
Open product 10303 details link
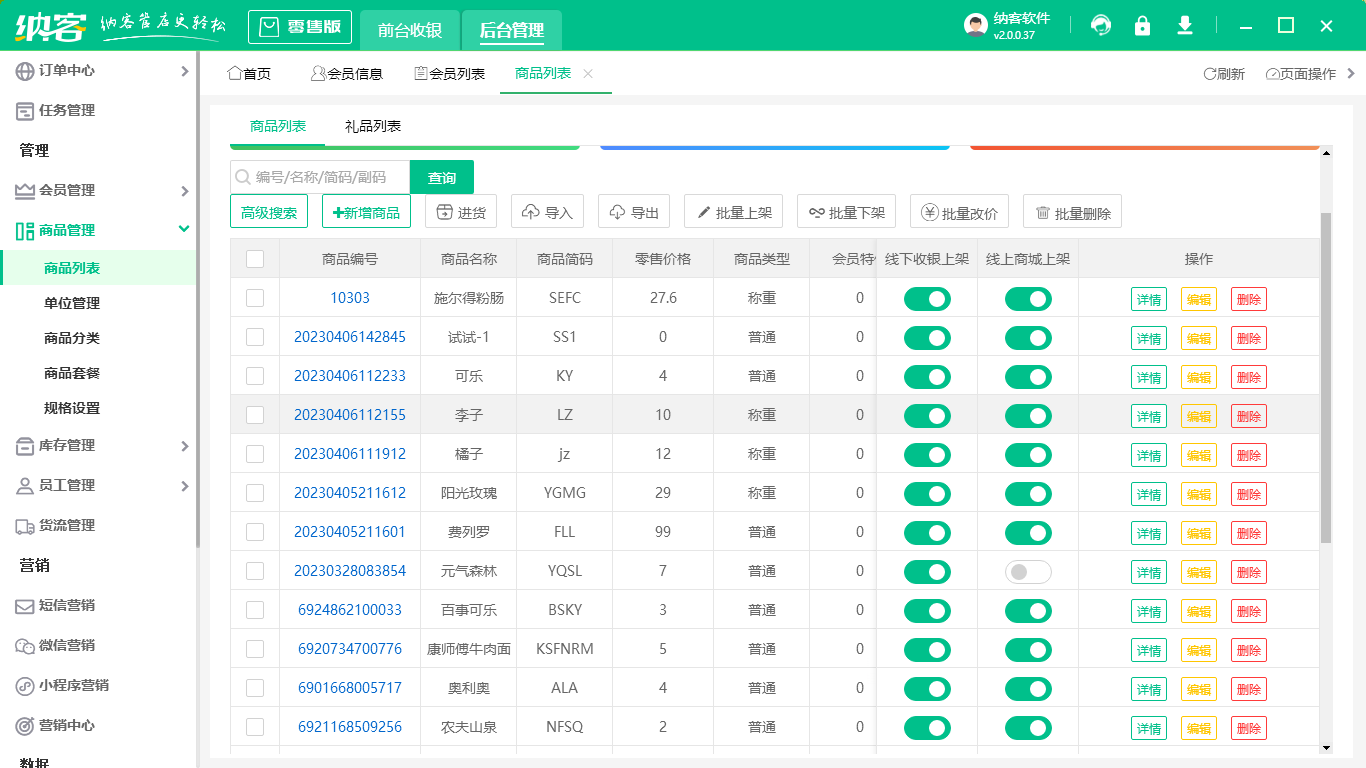350,298
